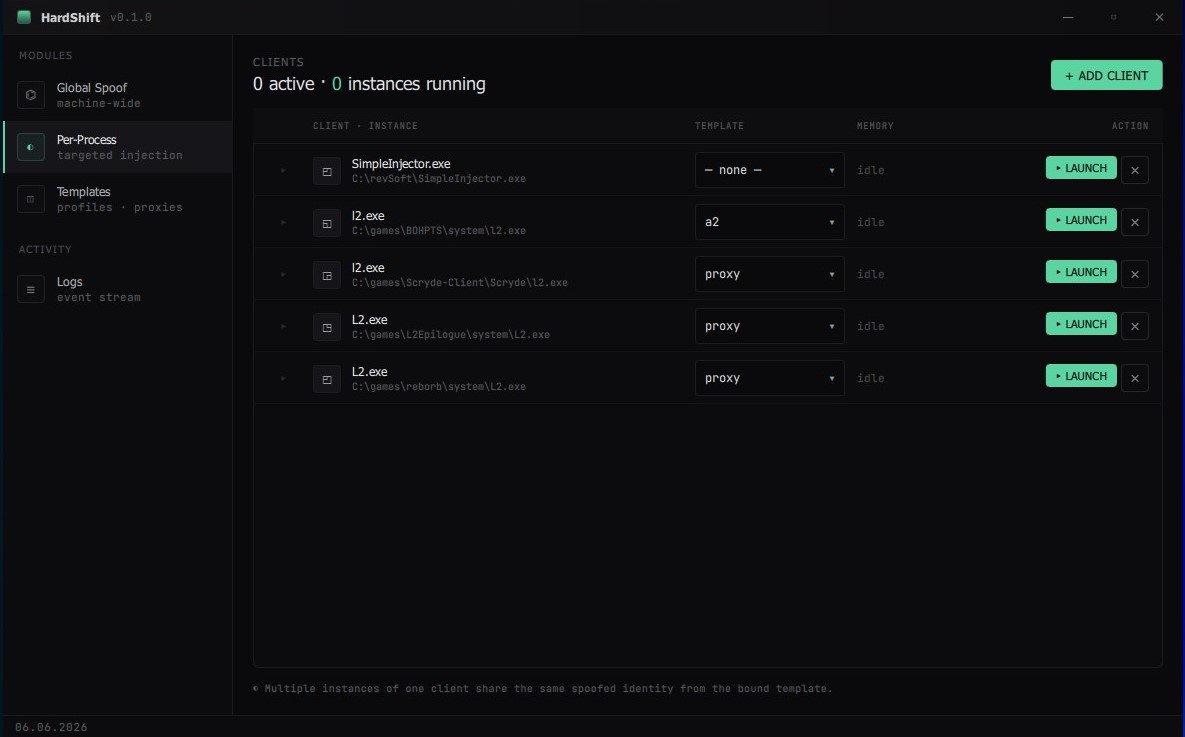Launch L2.exe from L2Epilogue folder
The width and height of the screenshot is (1185, 737).
pyautogui.click(x=1081, y=324)
